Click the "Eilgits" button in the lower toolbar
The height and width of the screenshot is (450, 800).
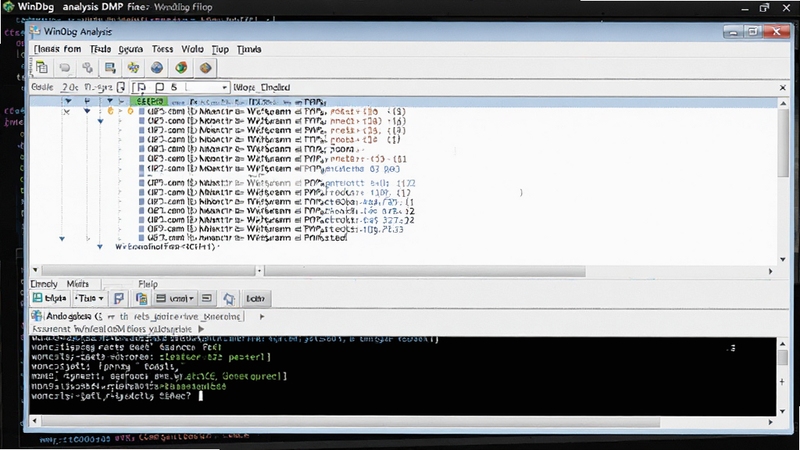click(49, 298)
